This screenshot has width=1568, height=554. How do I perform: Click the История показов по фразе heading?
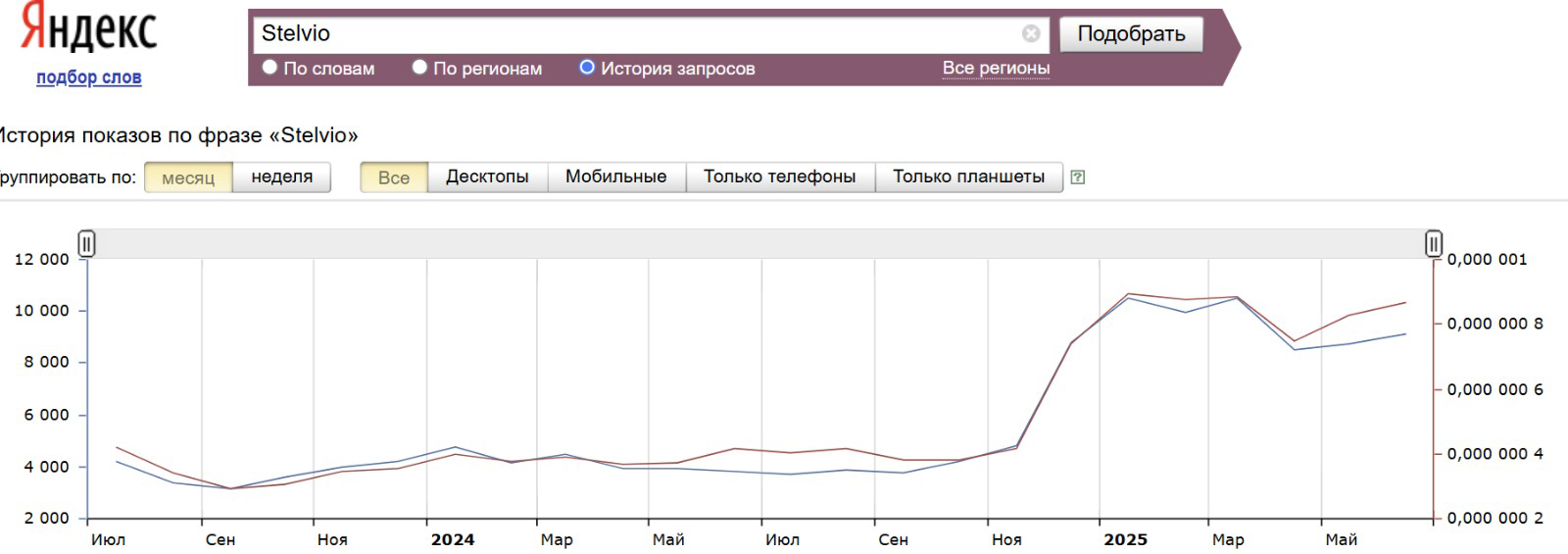179,135
